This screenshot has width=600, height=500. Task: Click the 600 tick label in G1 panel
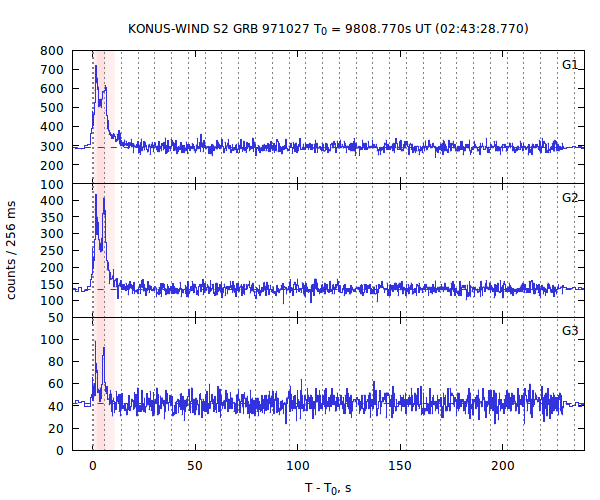coord(52,89)
